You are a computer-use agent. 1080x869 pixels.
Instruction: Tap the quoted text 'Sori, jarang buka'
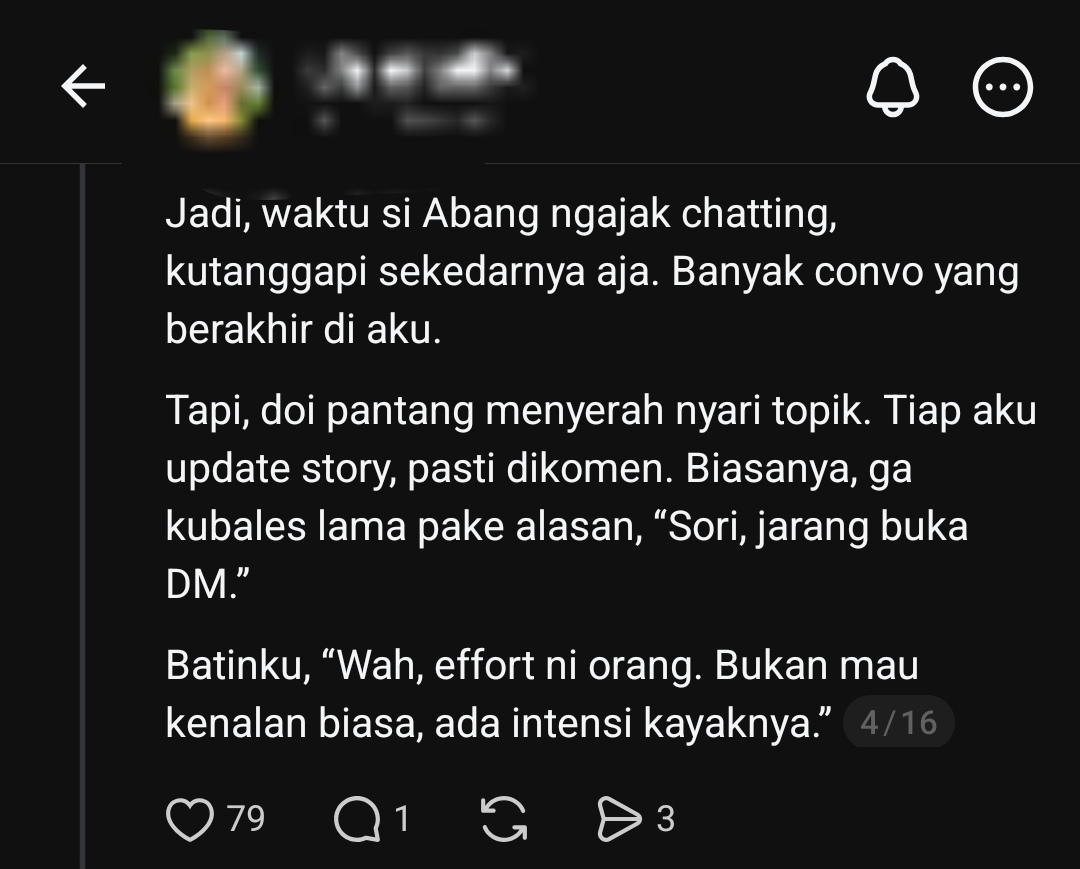(x=811, y=527)
